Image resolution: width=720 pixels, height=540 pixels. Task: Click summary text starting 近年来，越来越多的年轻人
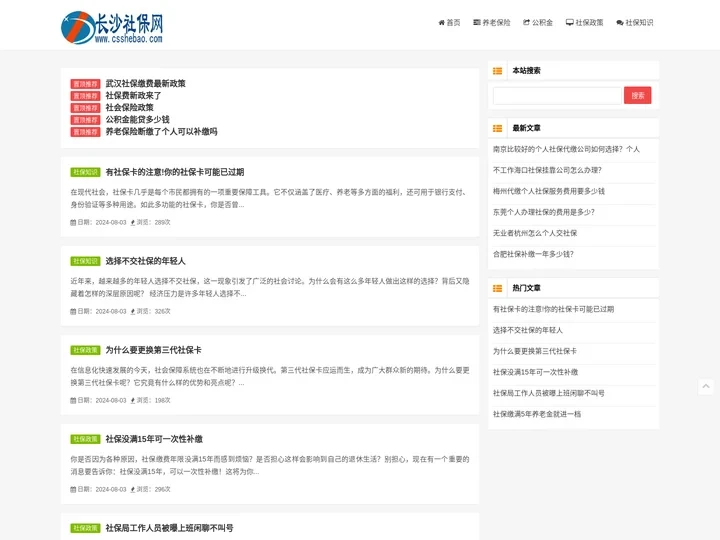(270, 287)
